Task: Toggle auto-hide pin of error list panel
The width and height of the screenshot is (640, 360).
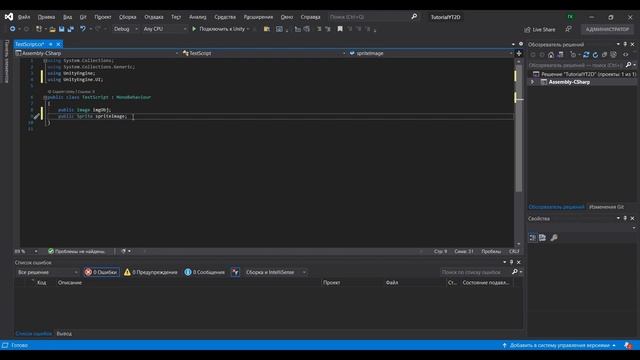Action: pyautogui.click(x=511, y=262)
